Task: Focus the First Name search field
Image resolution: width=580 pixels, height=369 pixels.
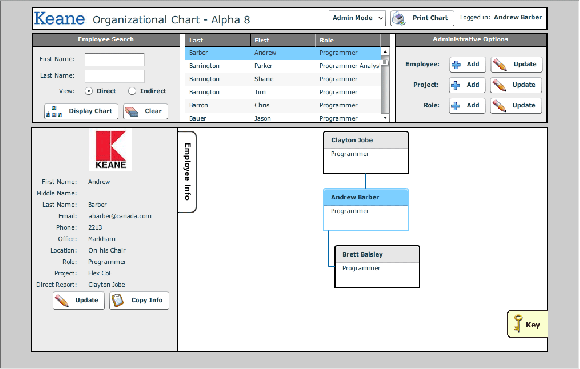Action: pos(114,60)
